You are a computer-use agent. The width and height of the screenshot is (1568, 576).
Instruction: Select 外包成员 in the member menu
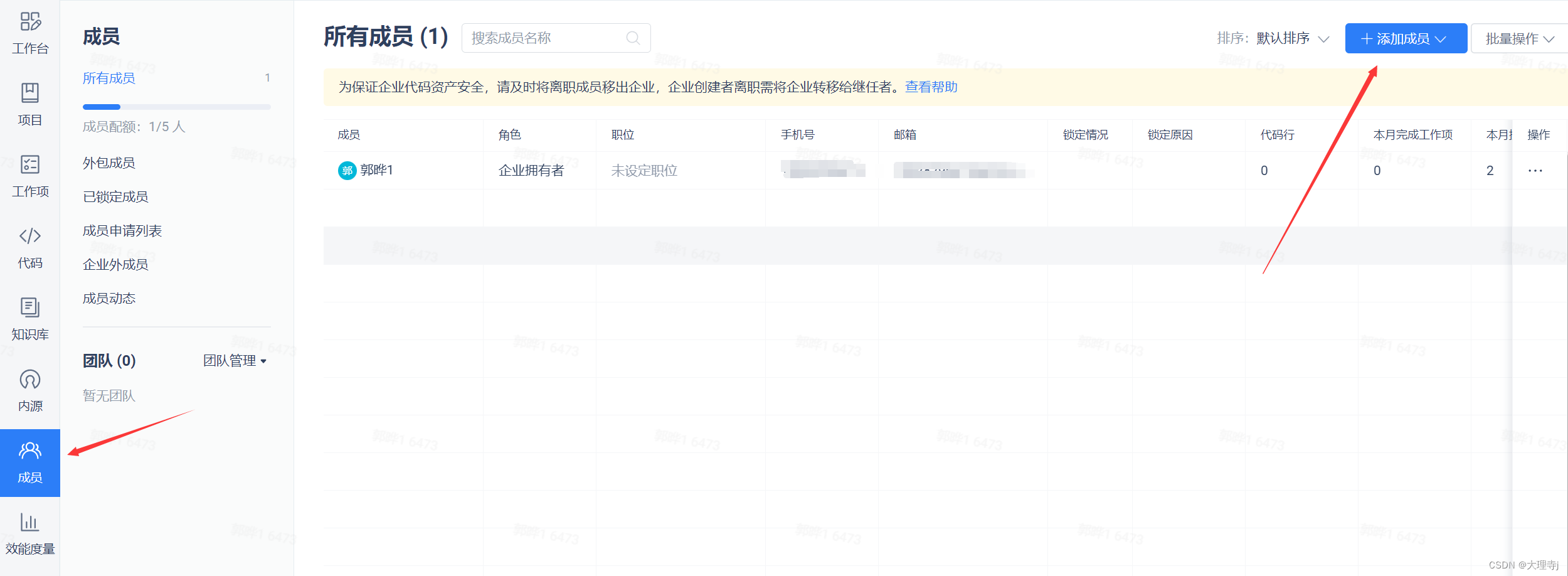click(x=109, y=163)
